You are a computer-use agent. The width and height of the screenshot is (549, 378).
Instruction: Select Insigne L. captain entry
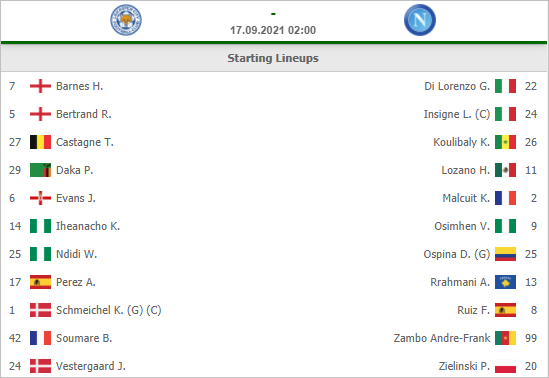tap(457, 114)
